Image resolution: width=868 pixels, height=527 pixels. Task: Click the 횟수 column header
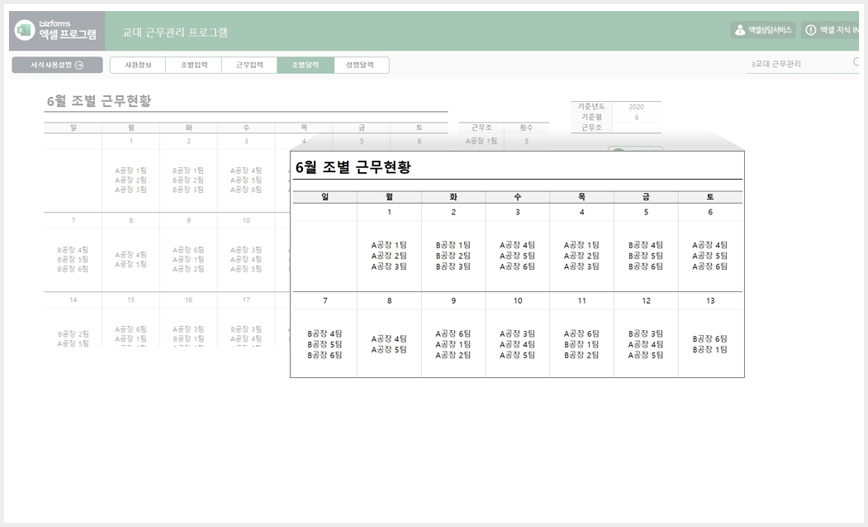tap(526, 128)
